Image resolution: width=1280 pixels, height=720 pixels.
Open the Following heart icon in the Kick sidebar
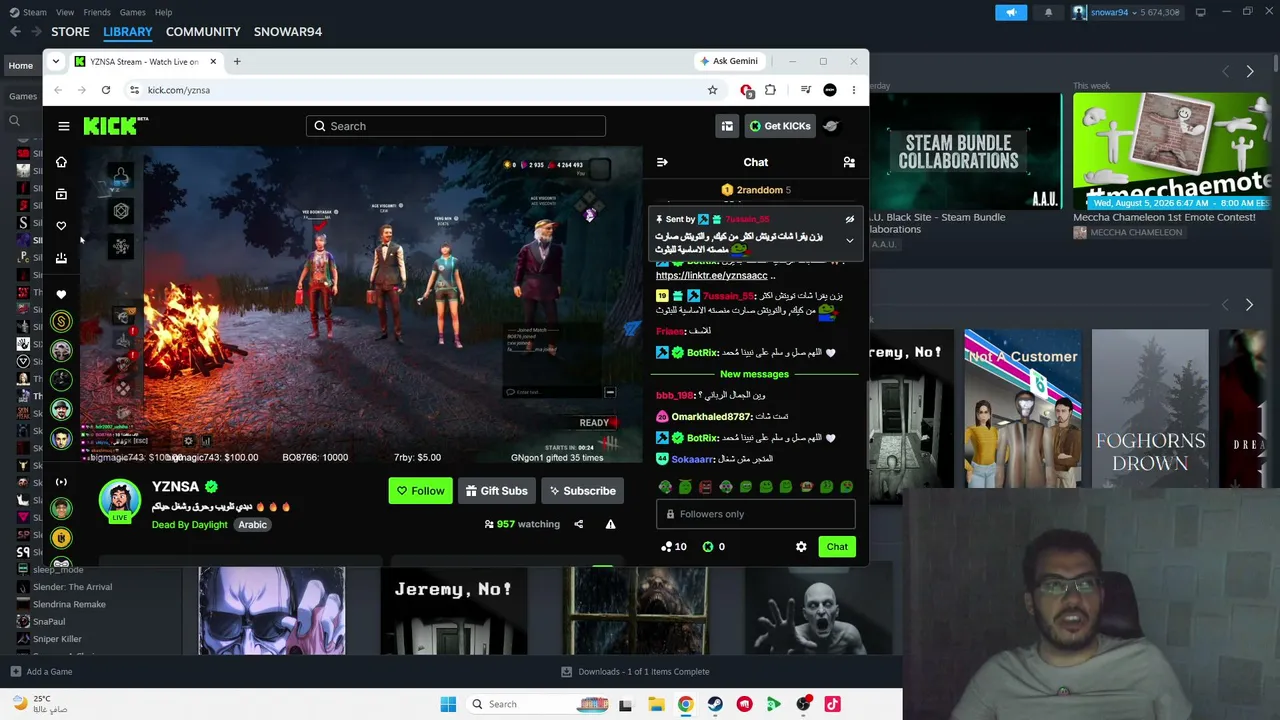tap(61, 226)
